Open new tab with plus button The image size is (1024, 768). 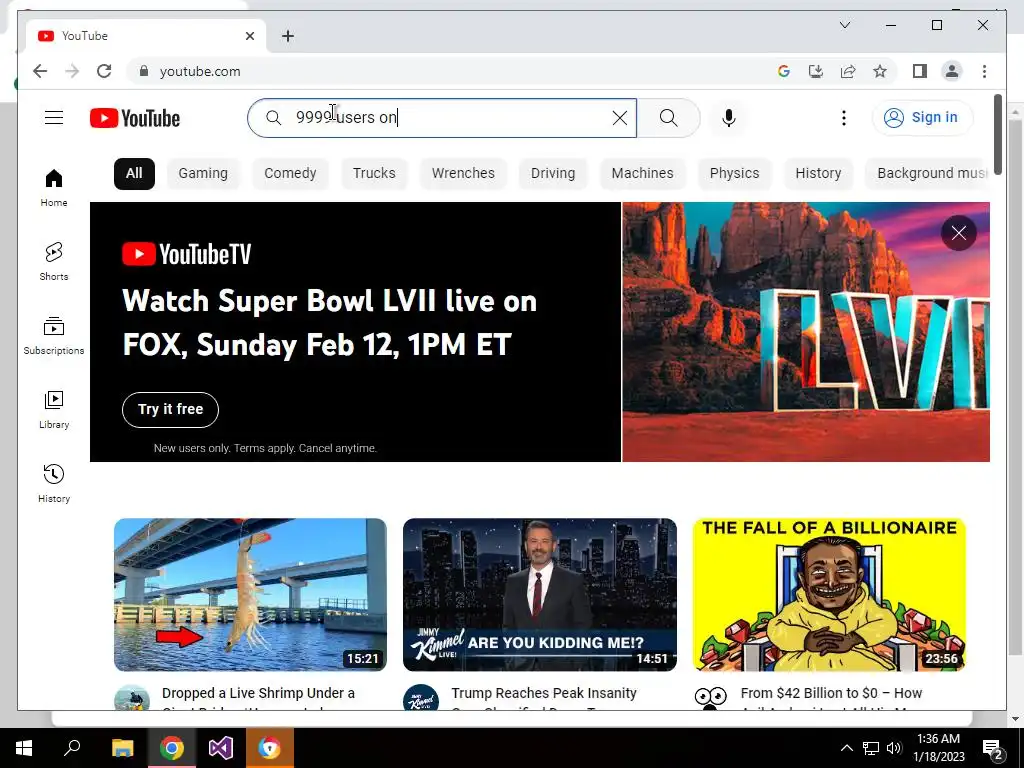[x=287, y=36]
